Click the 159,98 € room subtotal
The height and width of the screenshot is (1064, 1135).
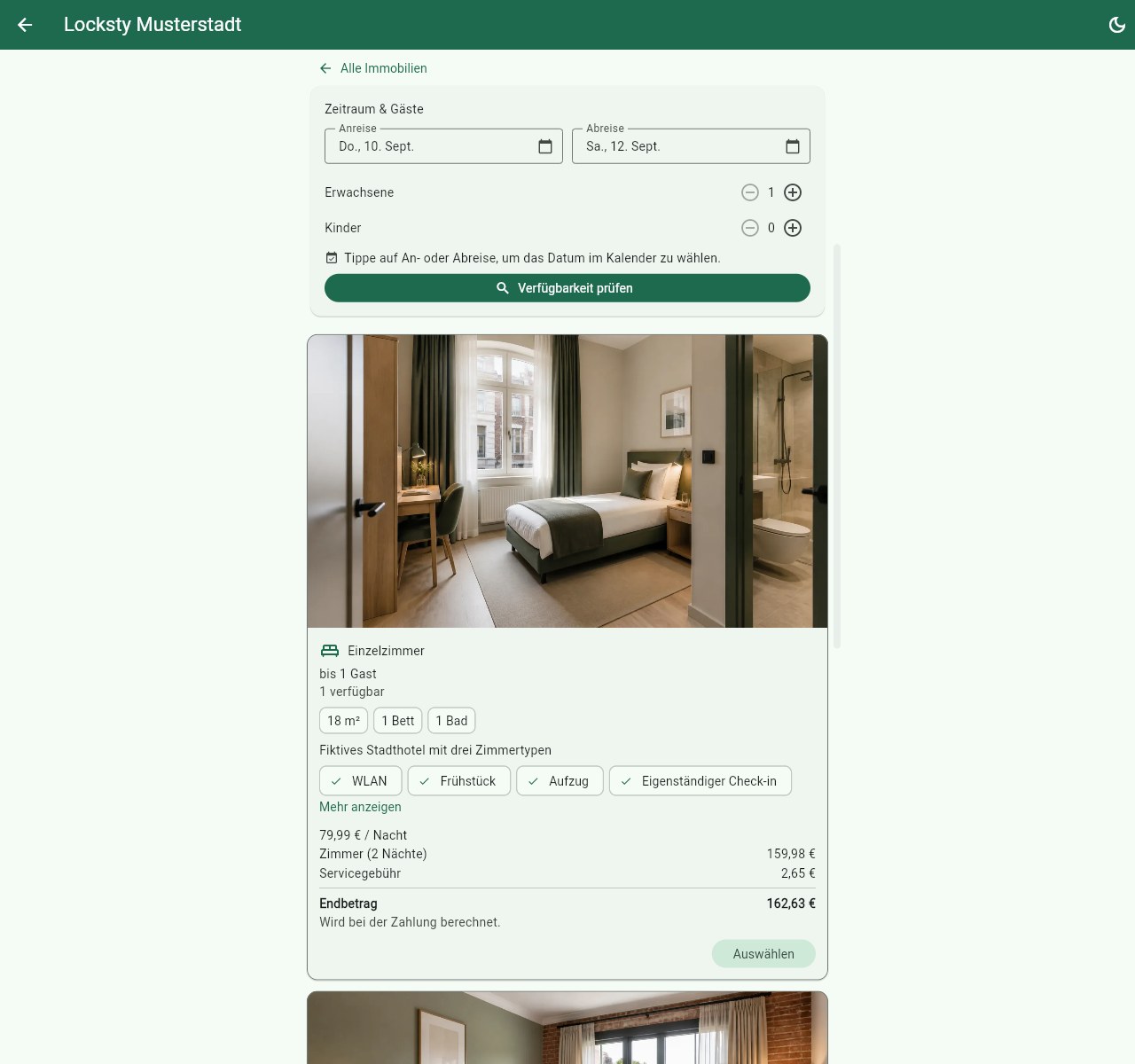(x=791, y=854)
